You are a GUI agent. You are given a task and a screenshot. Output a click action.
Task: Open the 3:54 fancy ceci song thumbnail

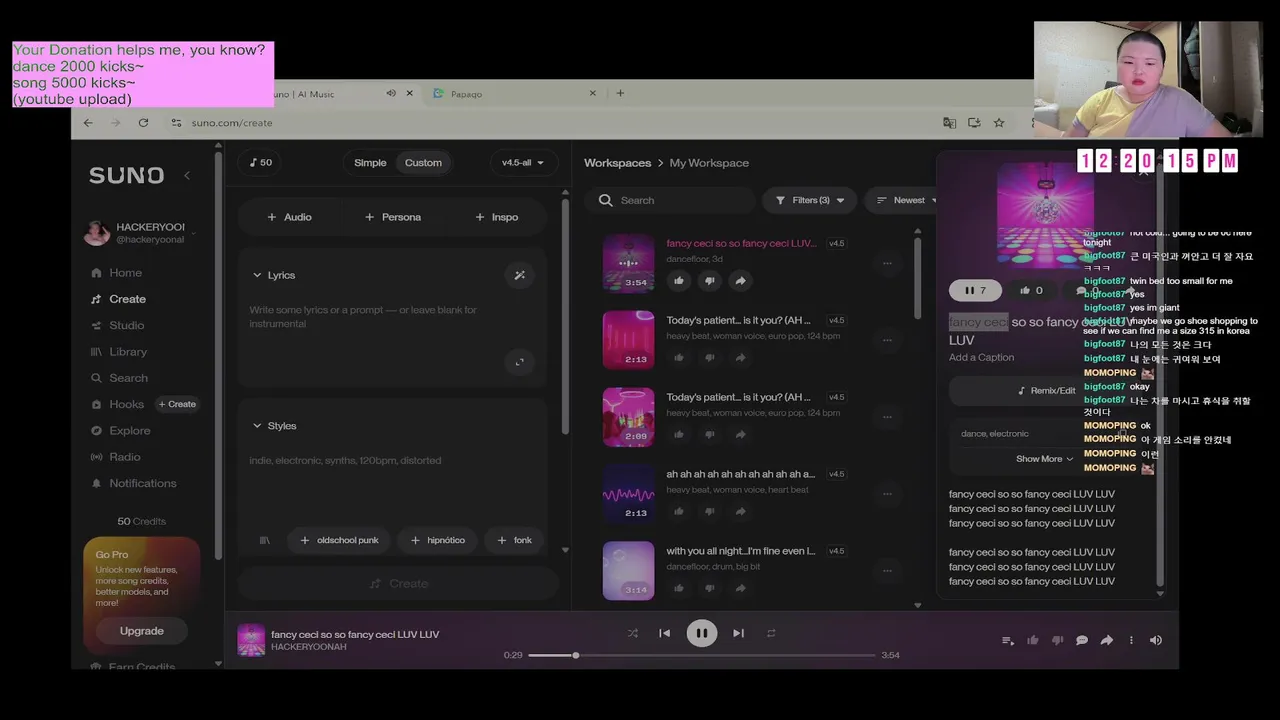pos(628,263)
